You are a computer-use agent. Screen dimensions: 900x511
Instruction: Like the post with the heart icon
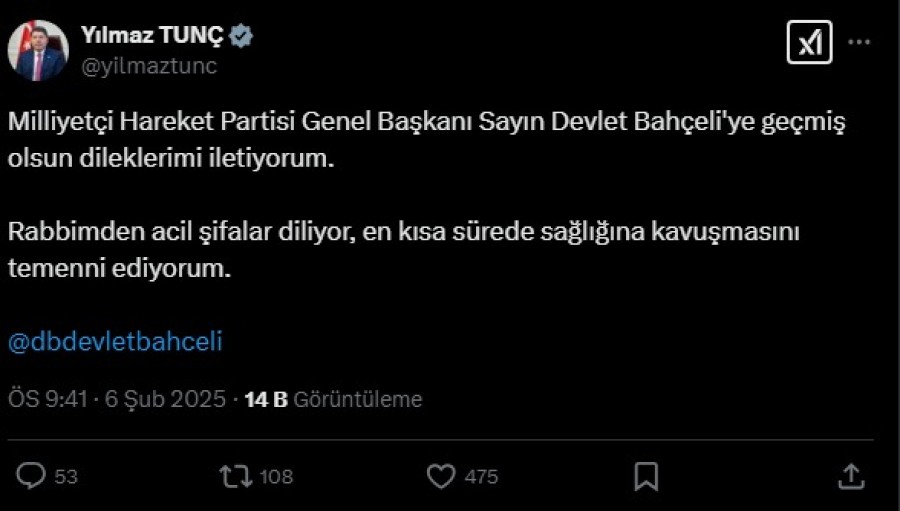point(441,476)
